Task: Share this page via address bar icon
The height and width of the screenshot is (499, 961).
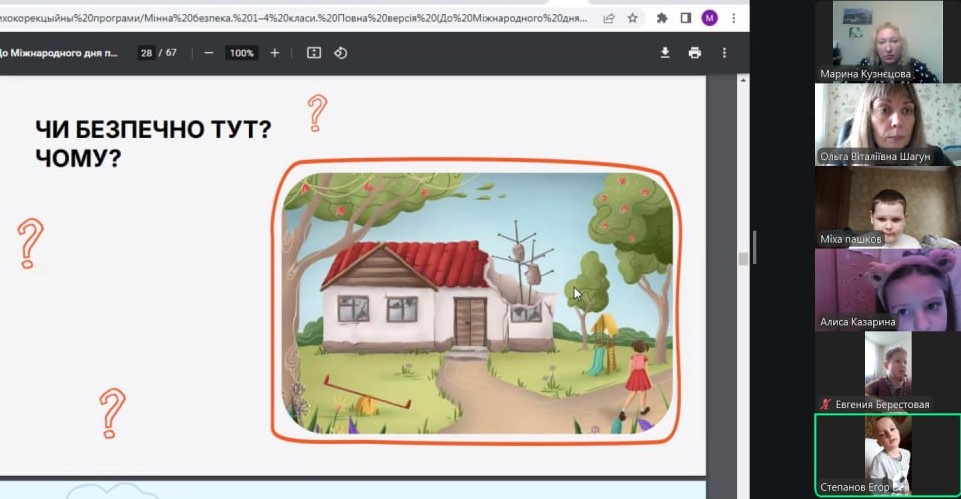Action: coord(609,18)
